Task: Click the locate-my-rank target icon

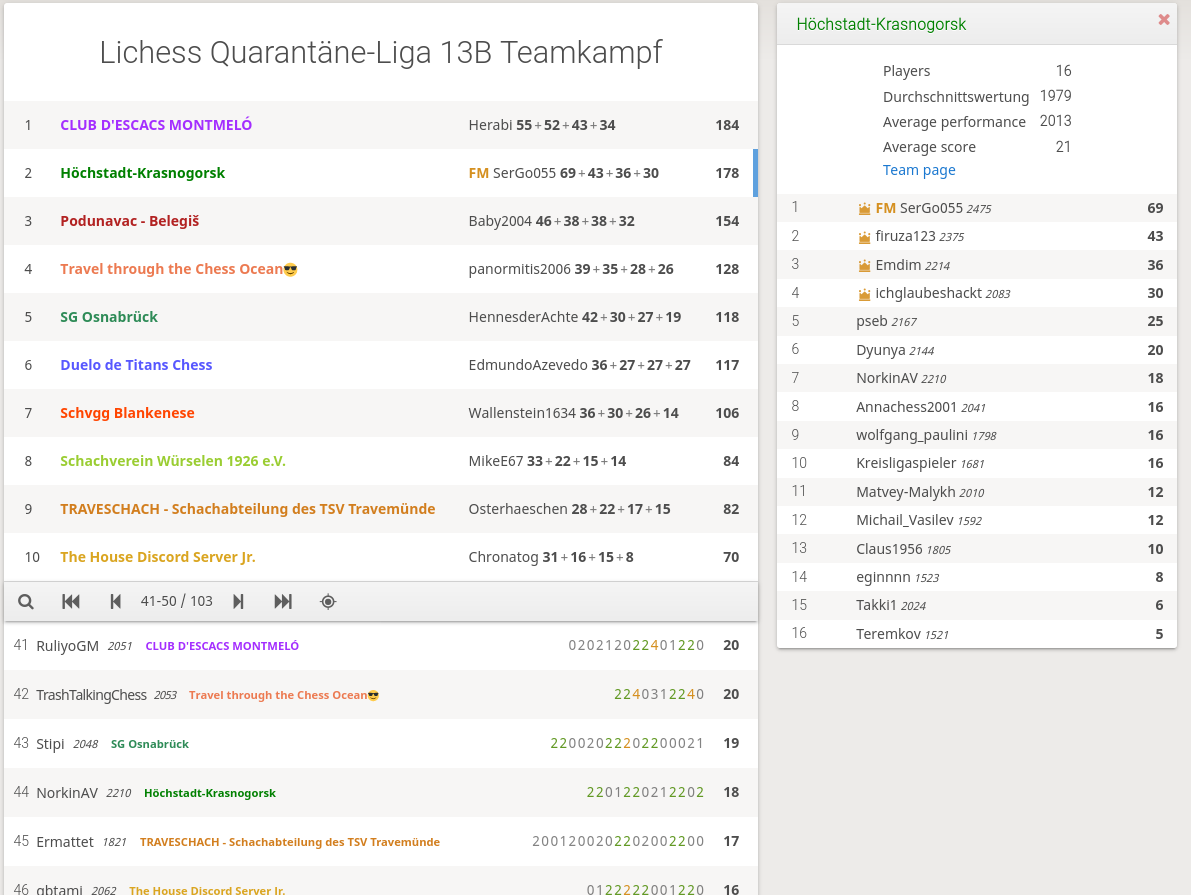Action: click(x=328, y=602)
